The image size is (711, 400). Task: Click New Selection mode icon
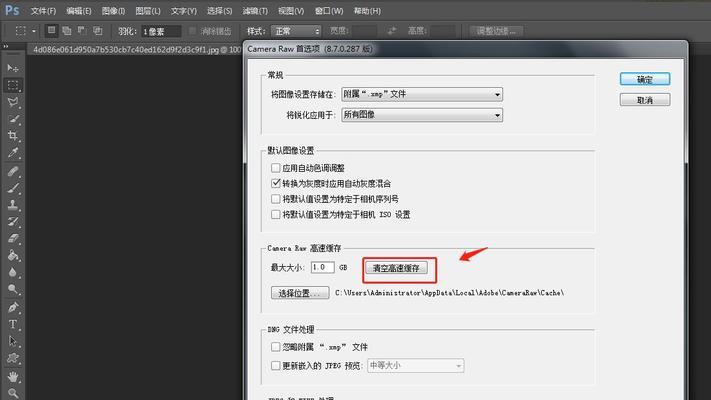tap(51, 31)
